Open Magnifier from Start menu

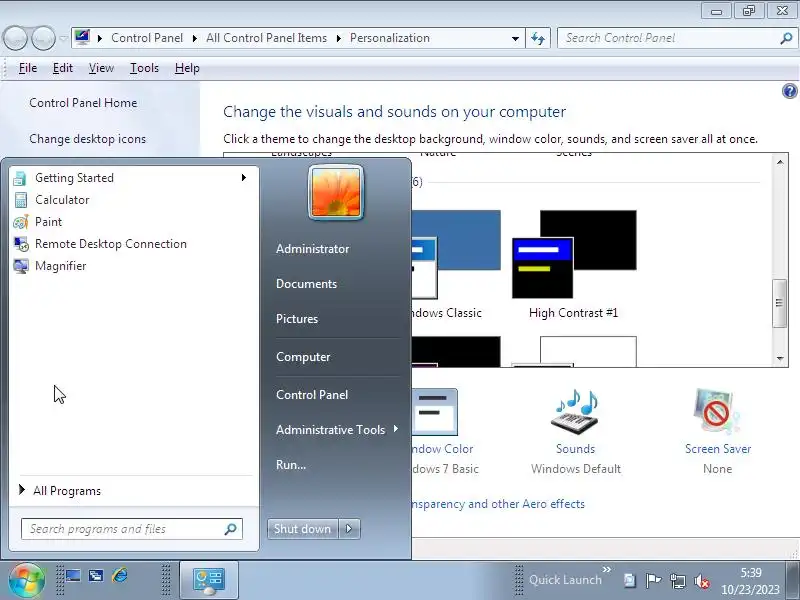pos(134,266)
